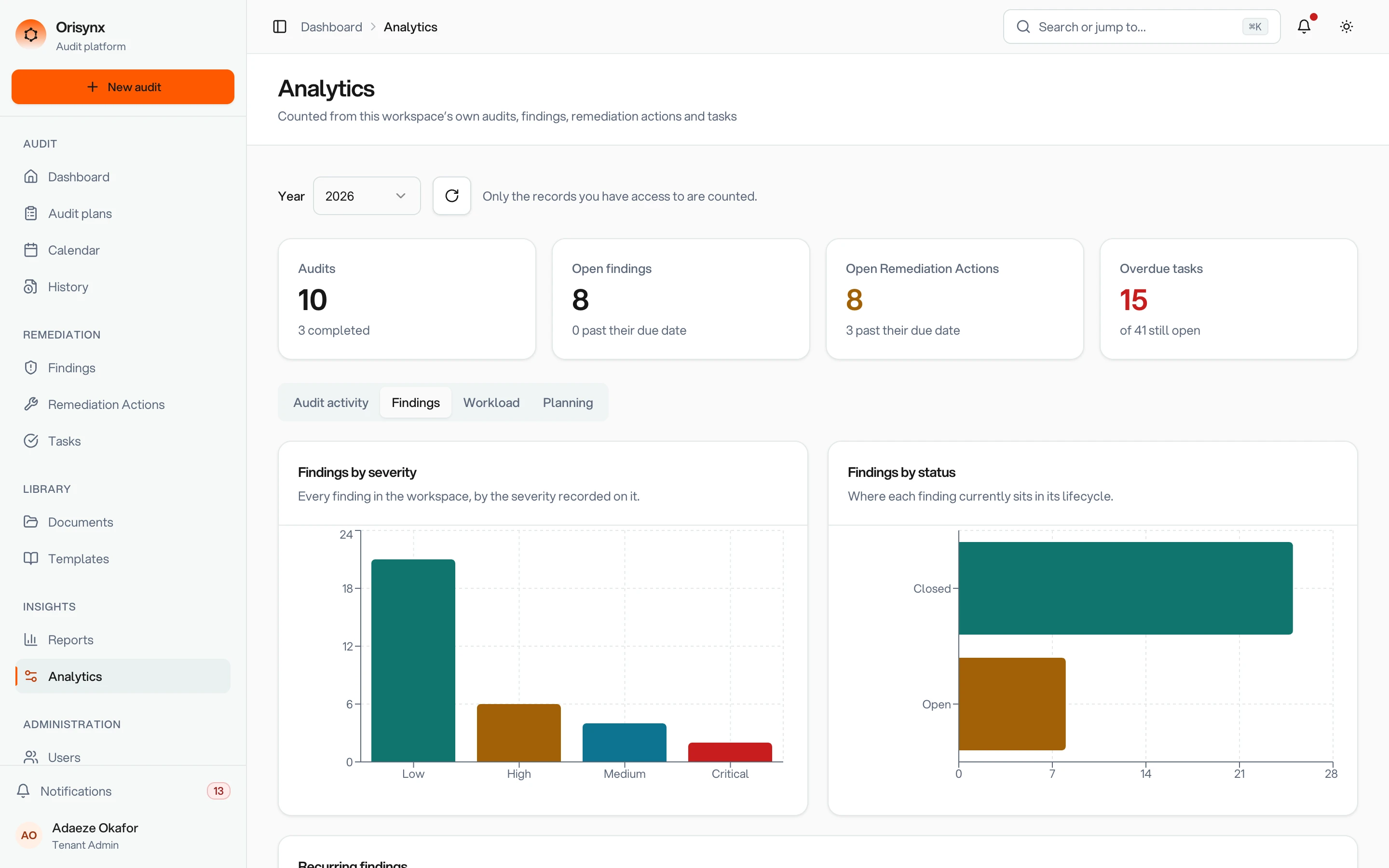This screenshot has width=1389, height=868.
Task: Click the teal Low severity bar
Action: point(413,660)
